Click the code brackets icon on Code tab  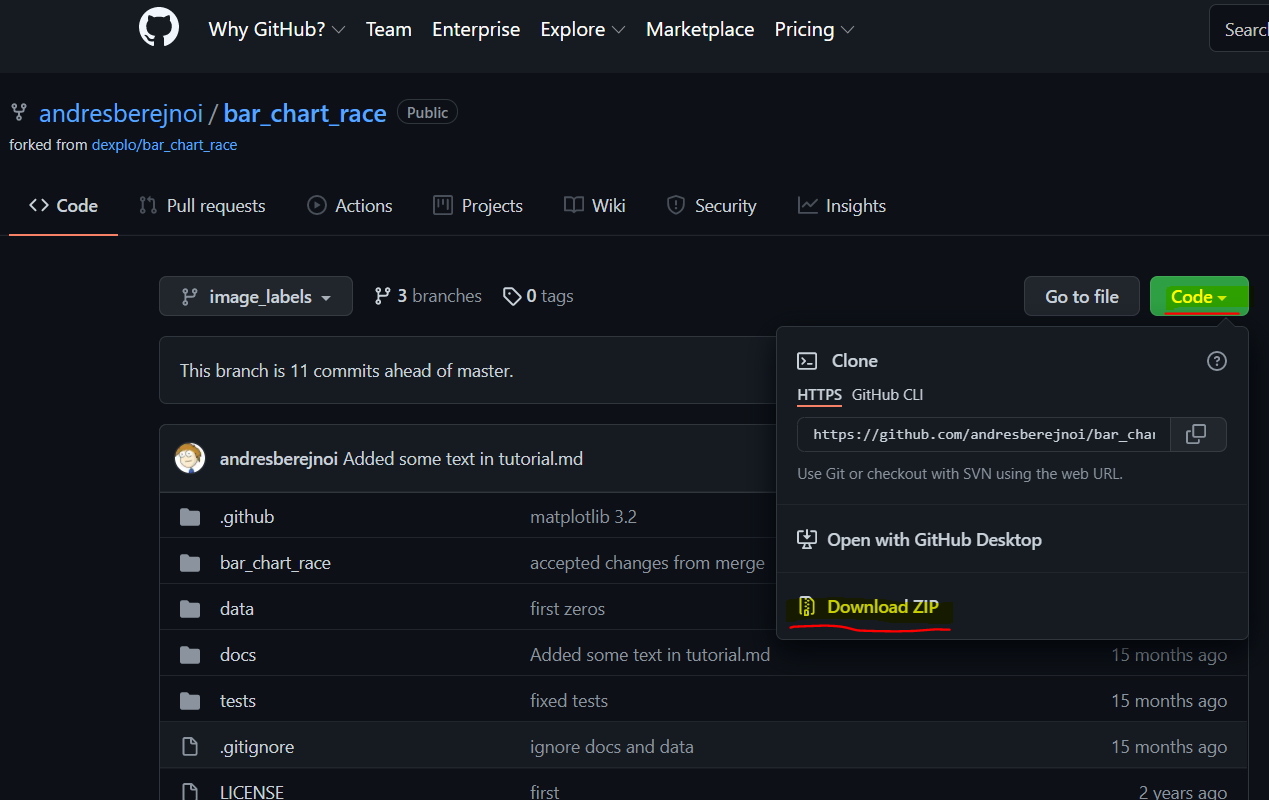point(39,205)
